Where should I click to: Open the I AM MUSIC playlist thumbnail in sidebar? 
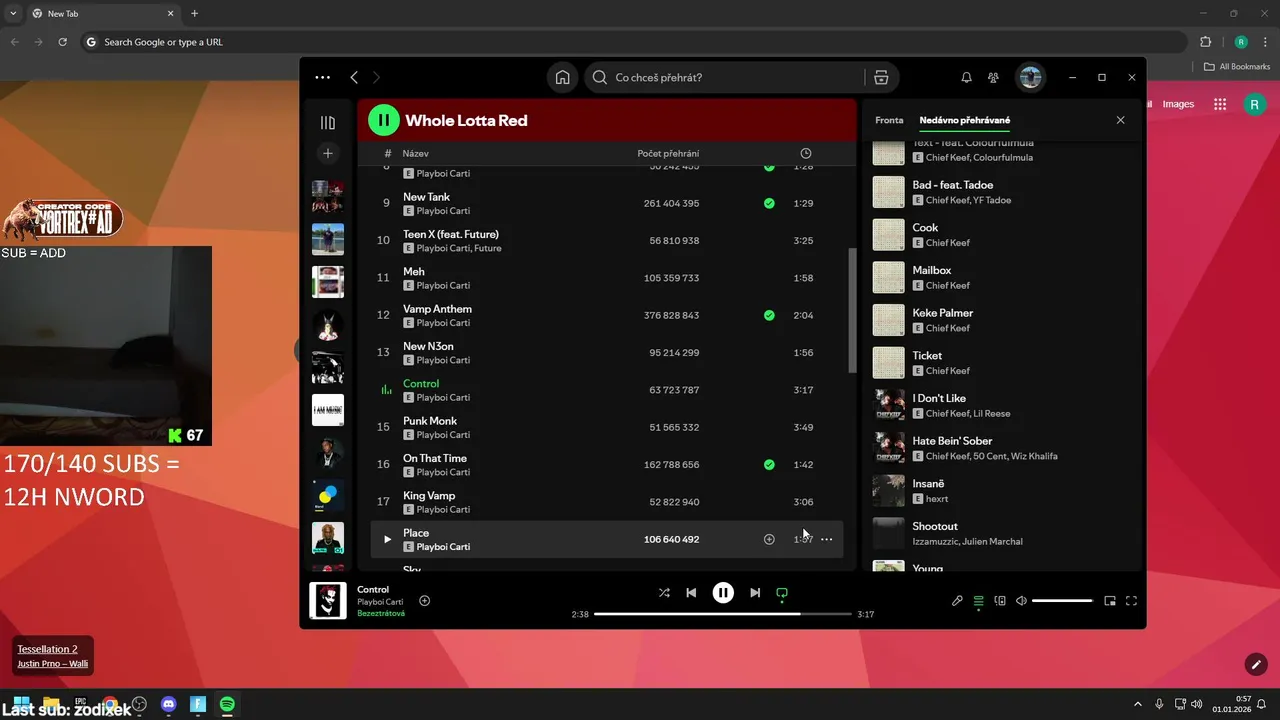[328, 410]
